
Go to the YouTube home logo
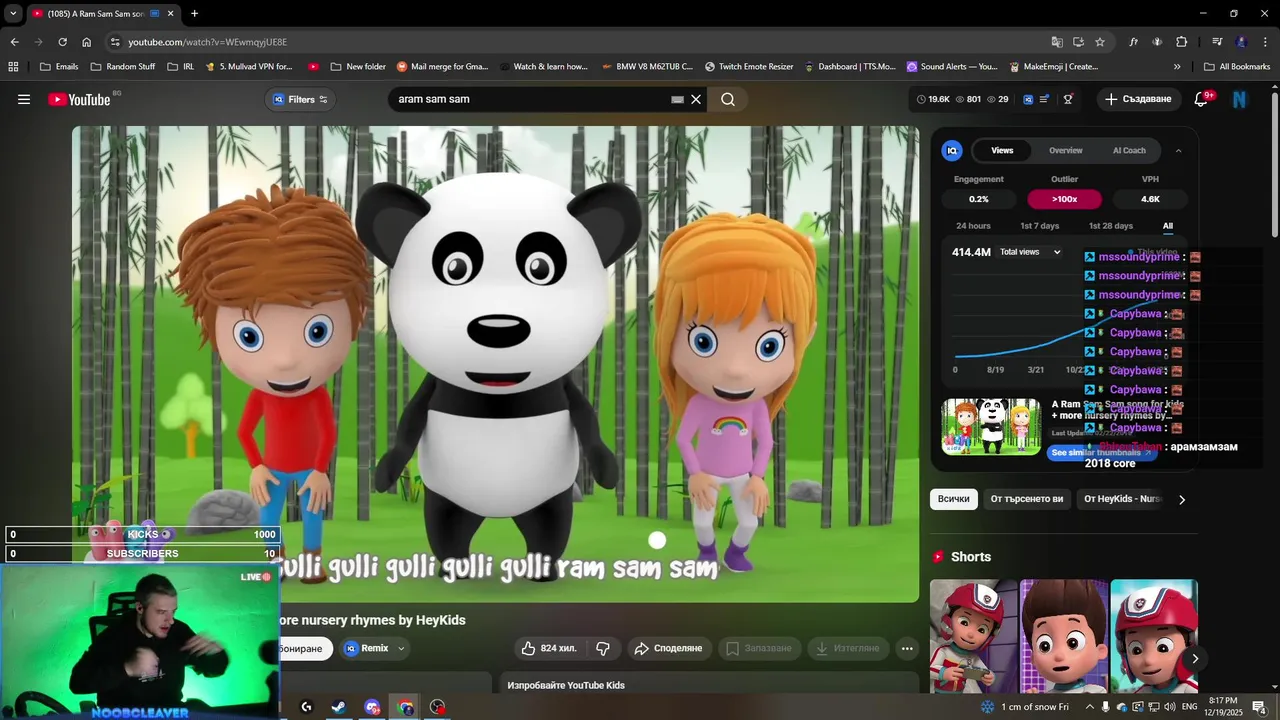[x=79, y=99]
